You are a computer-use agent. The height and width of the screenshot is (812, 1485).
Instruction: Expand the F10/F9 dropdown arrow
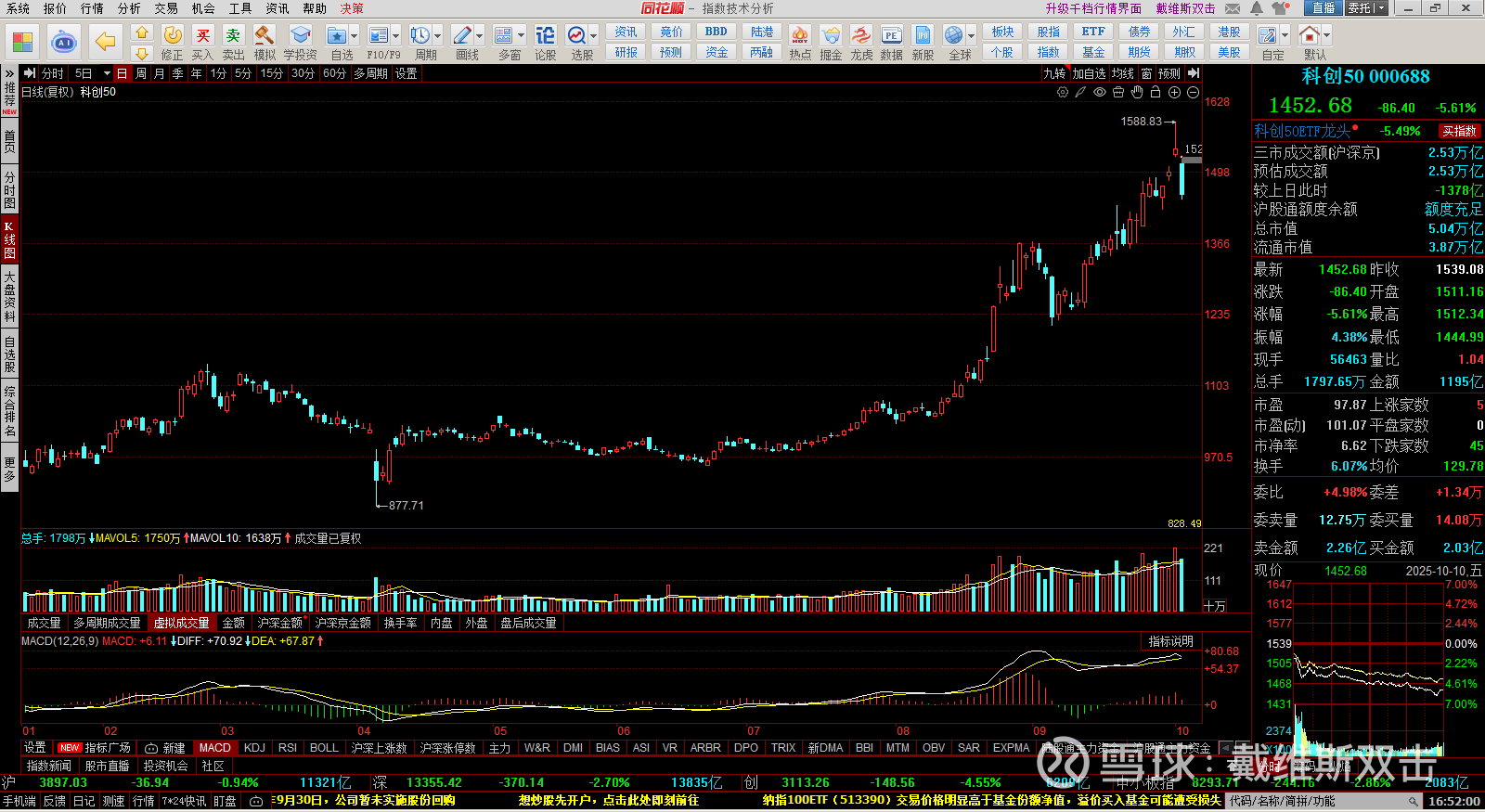pos(396,36)
